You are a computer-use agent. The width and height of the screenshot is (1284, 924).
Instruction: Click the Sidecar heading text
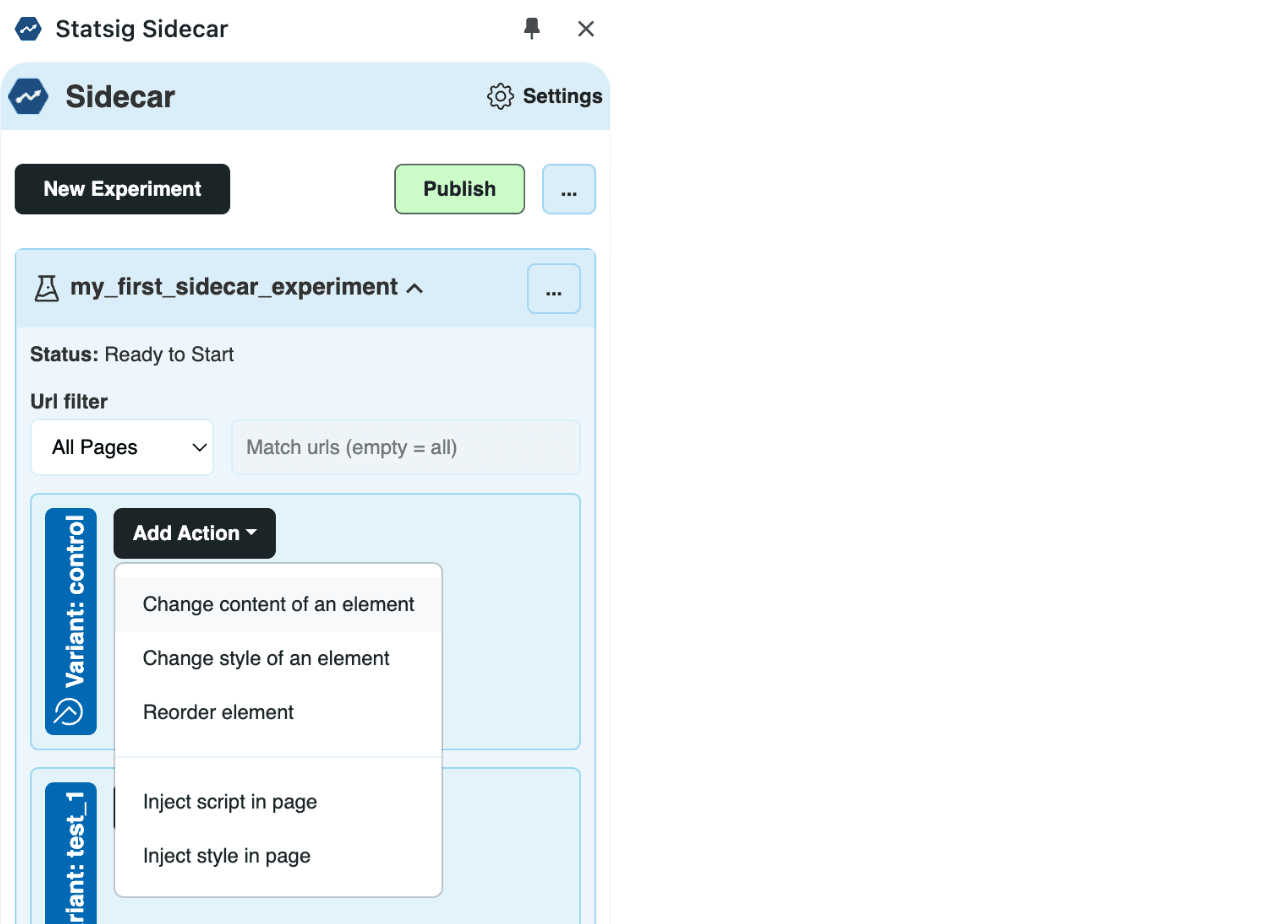pyautogui.click(x=120, y=97)
